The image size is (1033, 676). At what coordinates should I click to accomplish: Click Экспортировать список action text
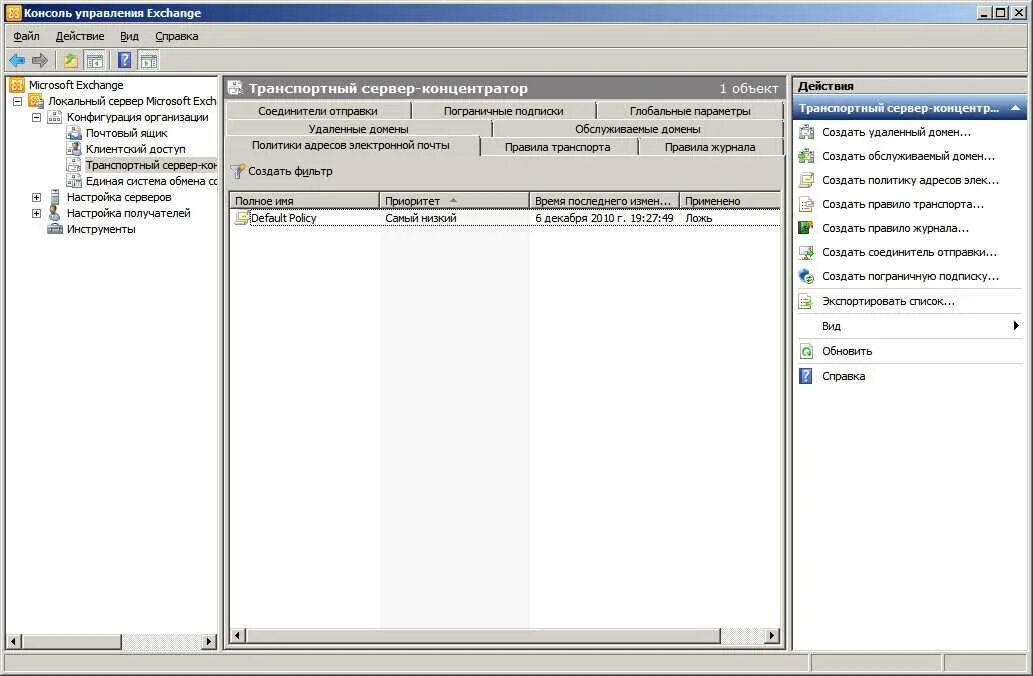[889, 301]
